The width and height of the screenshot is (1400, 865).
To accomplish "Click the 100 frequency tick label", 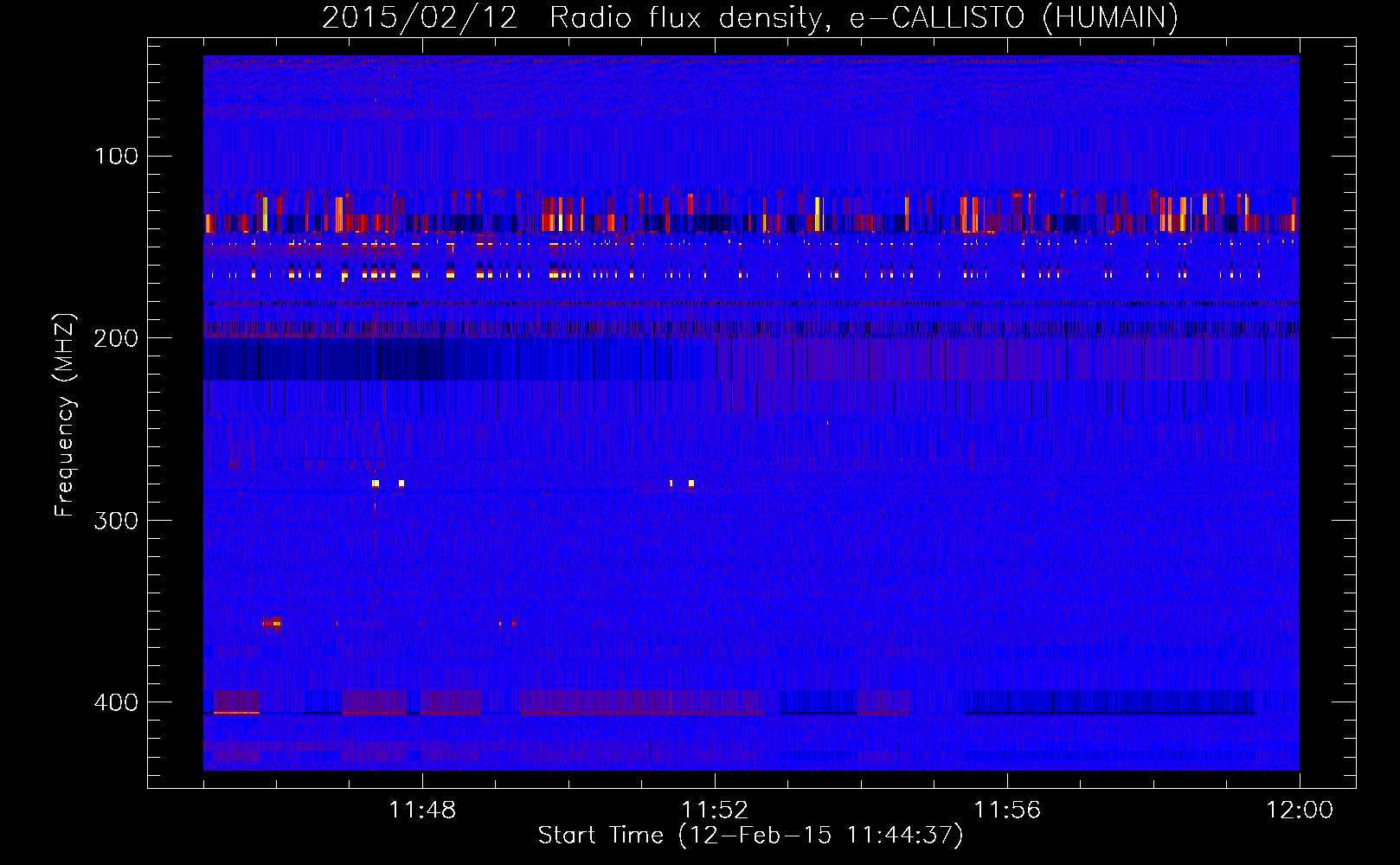I will click(116, 156).
